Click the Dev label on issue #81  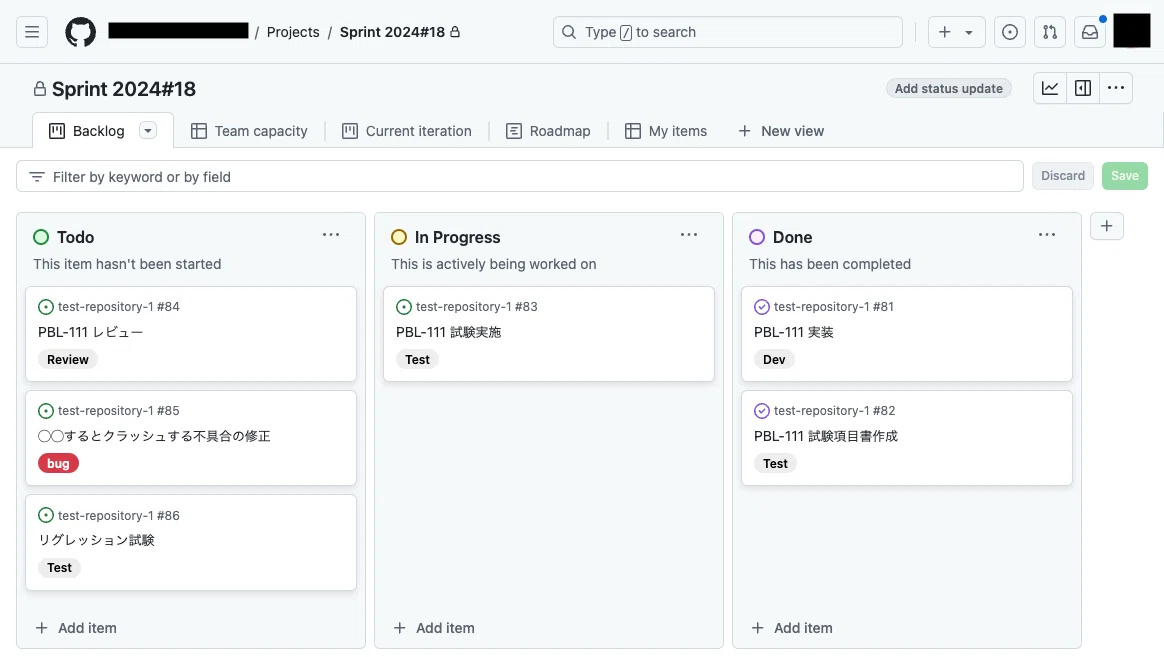[774, 359]
